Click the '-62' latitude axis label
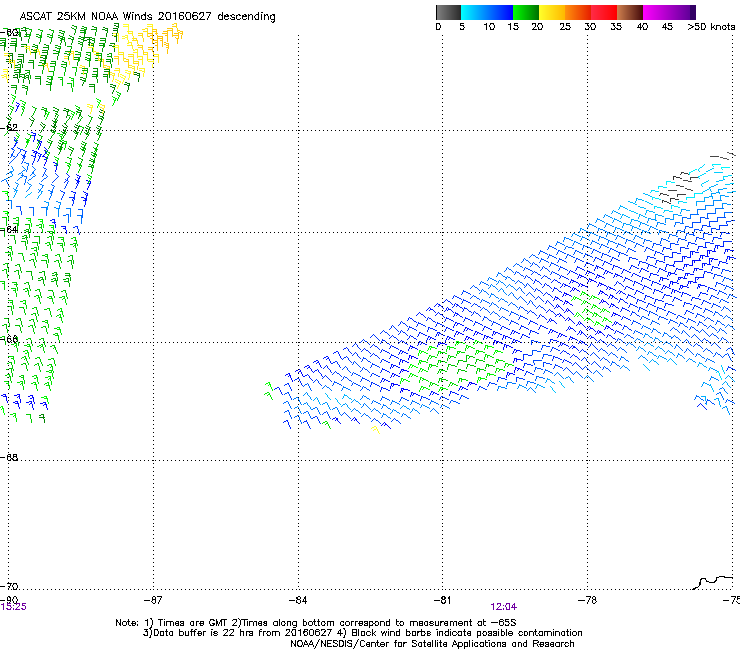The width and height of the screenshot is (740, 650). pyautogui.click(x=9, y=128)
